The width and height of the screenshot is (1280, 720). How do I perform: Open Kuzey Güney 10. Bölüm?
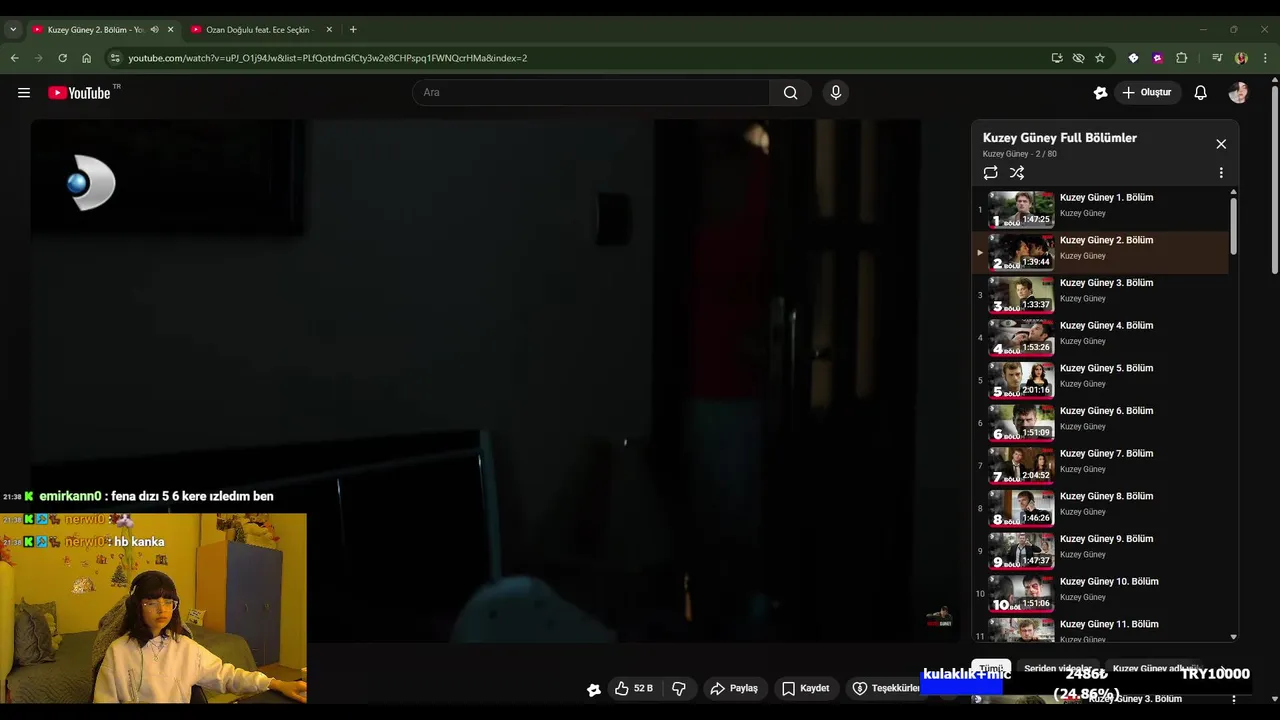(x=1100, y=593)
